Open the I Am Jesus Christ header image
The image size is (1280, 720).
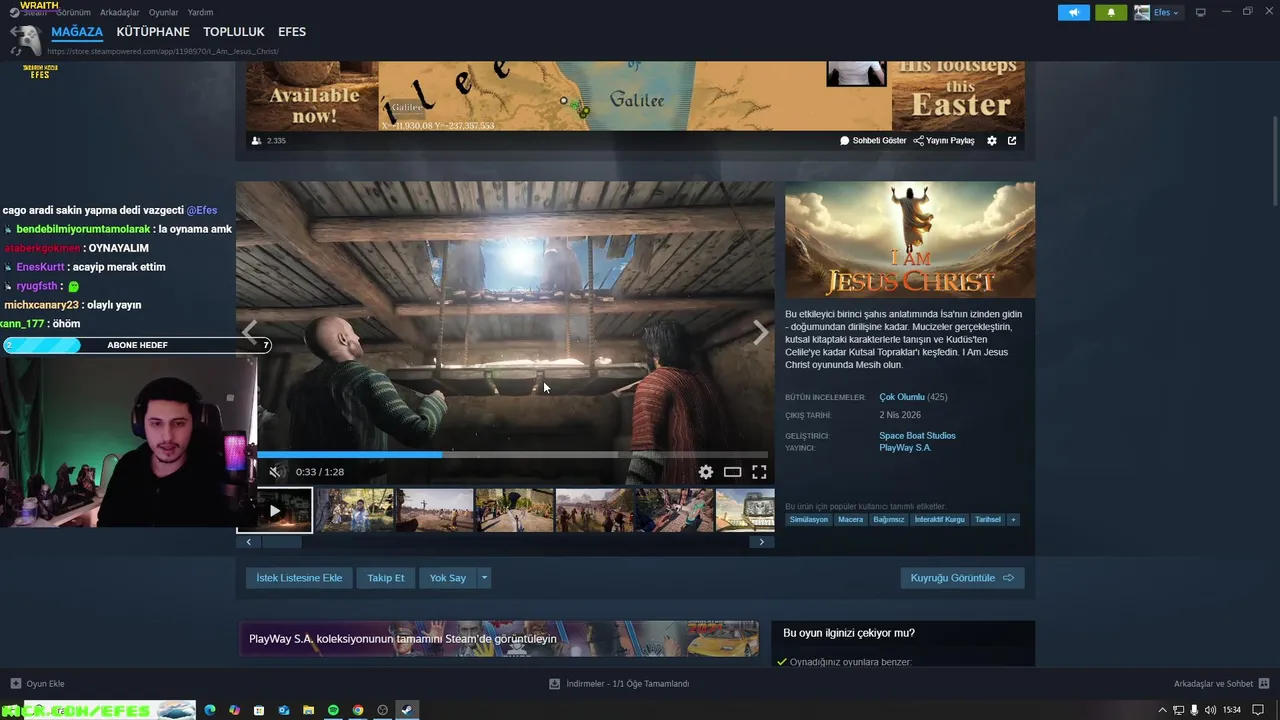[910, 240]
